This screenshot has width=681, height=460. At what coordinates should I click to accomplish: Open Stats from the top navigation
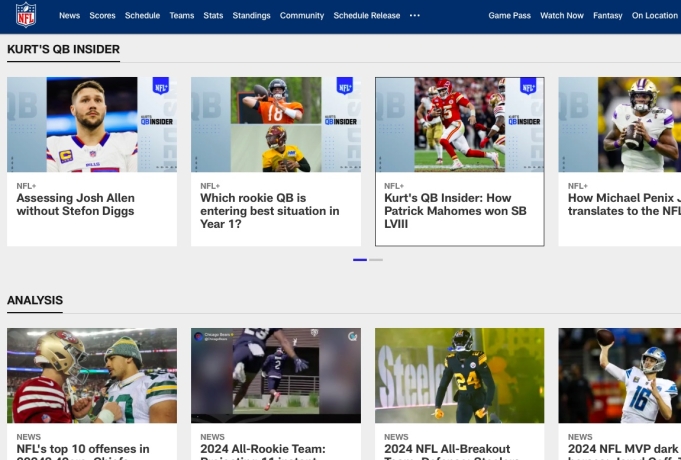click(x=213, y=15)
